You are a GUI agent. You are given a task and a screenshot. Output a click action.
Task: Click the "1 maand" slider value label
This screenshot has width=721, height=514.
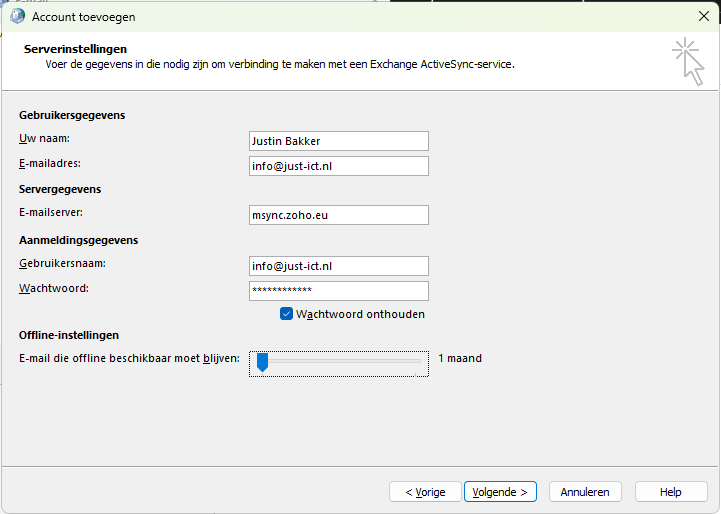460,358
